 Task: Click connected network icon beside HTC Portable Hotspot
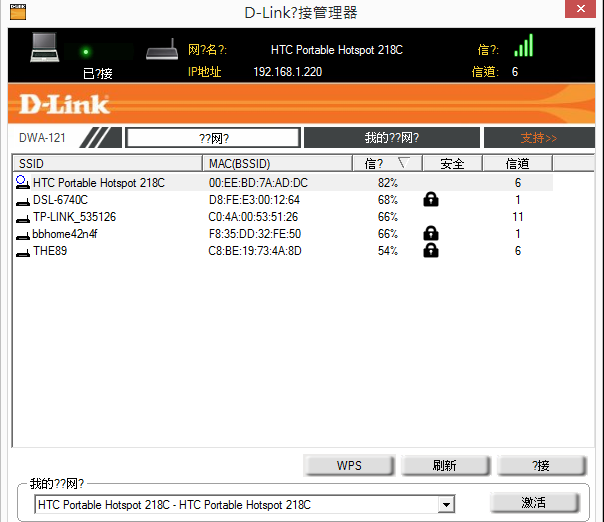point(22,182)
